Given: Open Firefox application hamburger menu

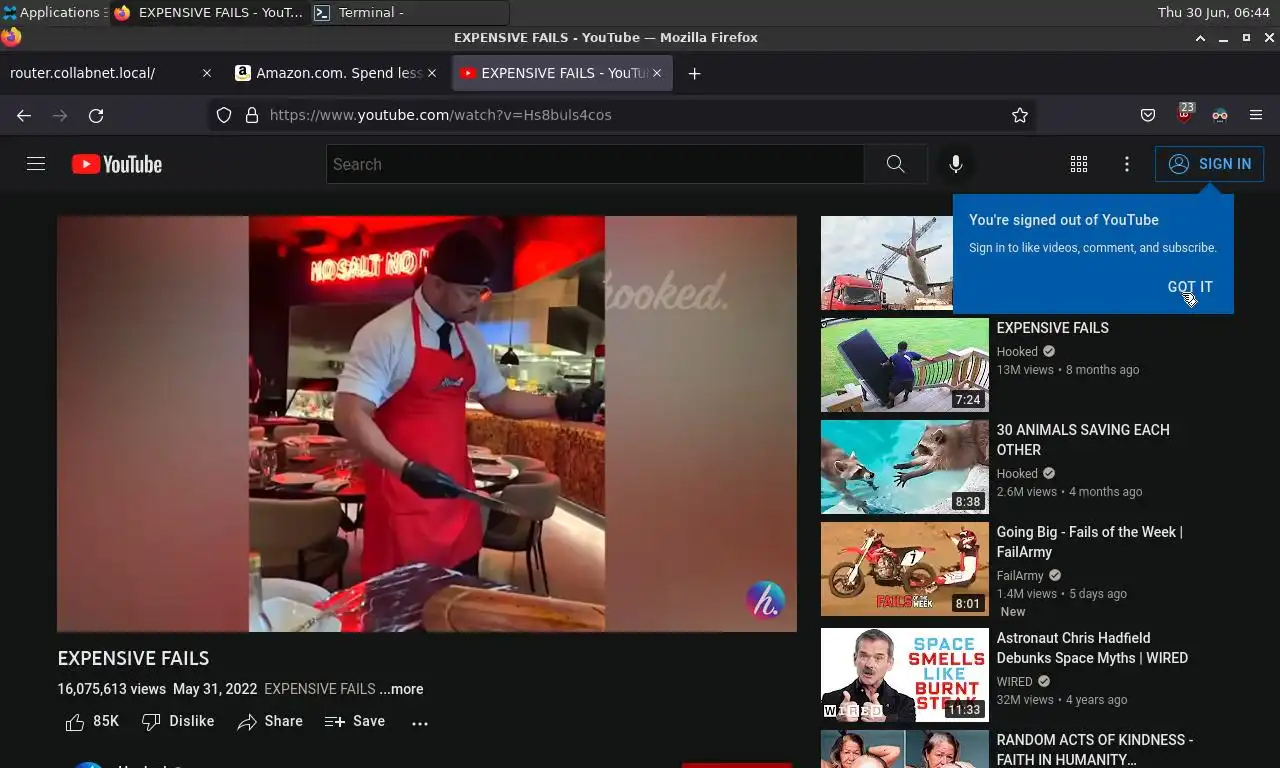Looking at the screenshot, I should pyautogui.click(x=1256, y=115).
